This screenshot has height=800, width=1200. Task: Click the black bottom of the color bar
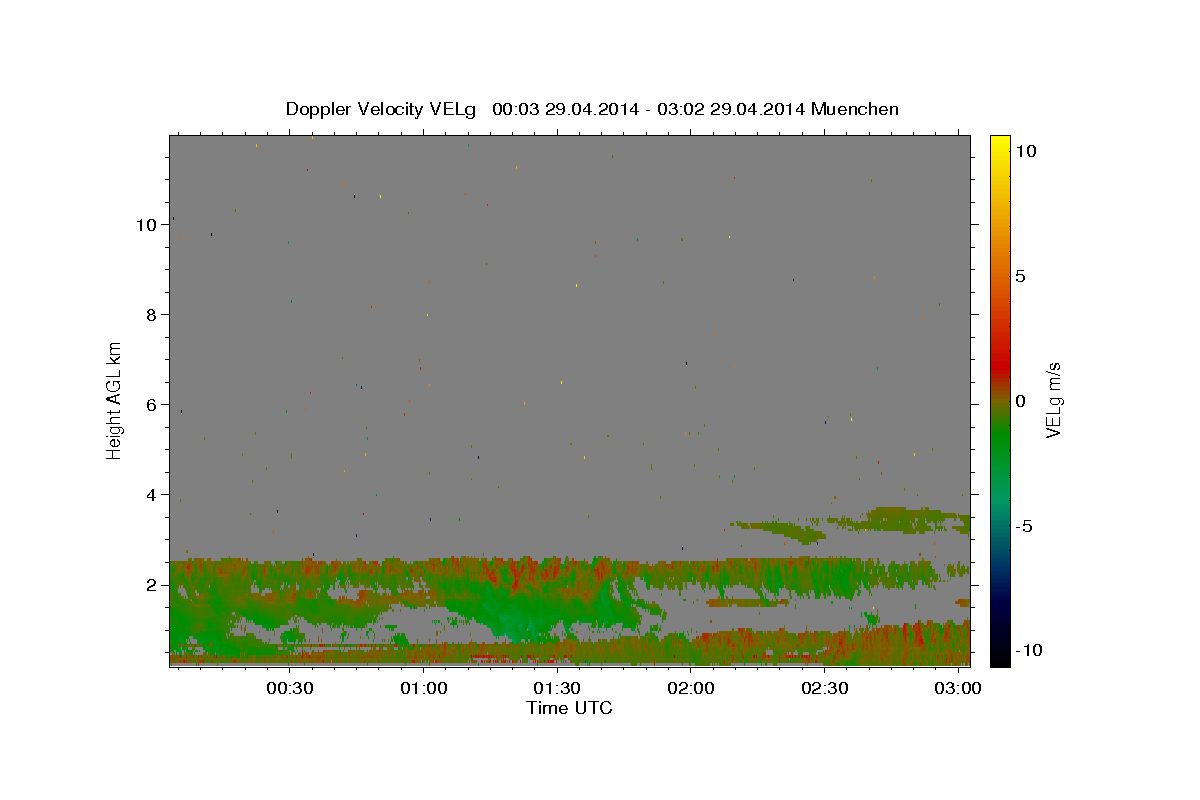[999, 655]
